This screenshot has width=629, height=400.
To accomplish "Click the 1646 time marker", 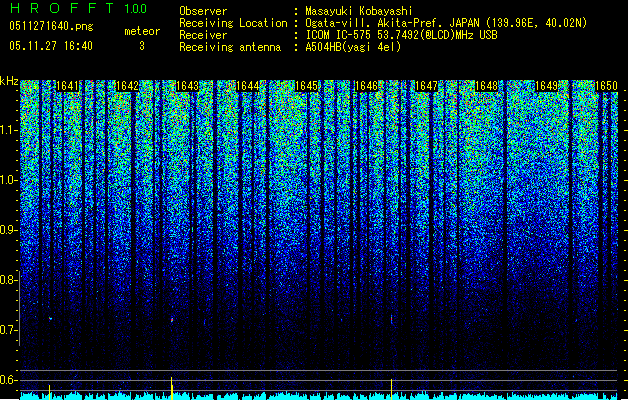I will tap(367, 86).
